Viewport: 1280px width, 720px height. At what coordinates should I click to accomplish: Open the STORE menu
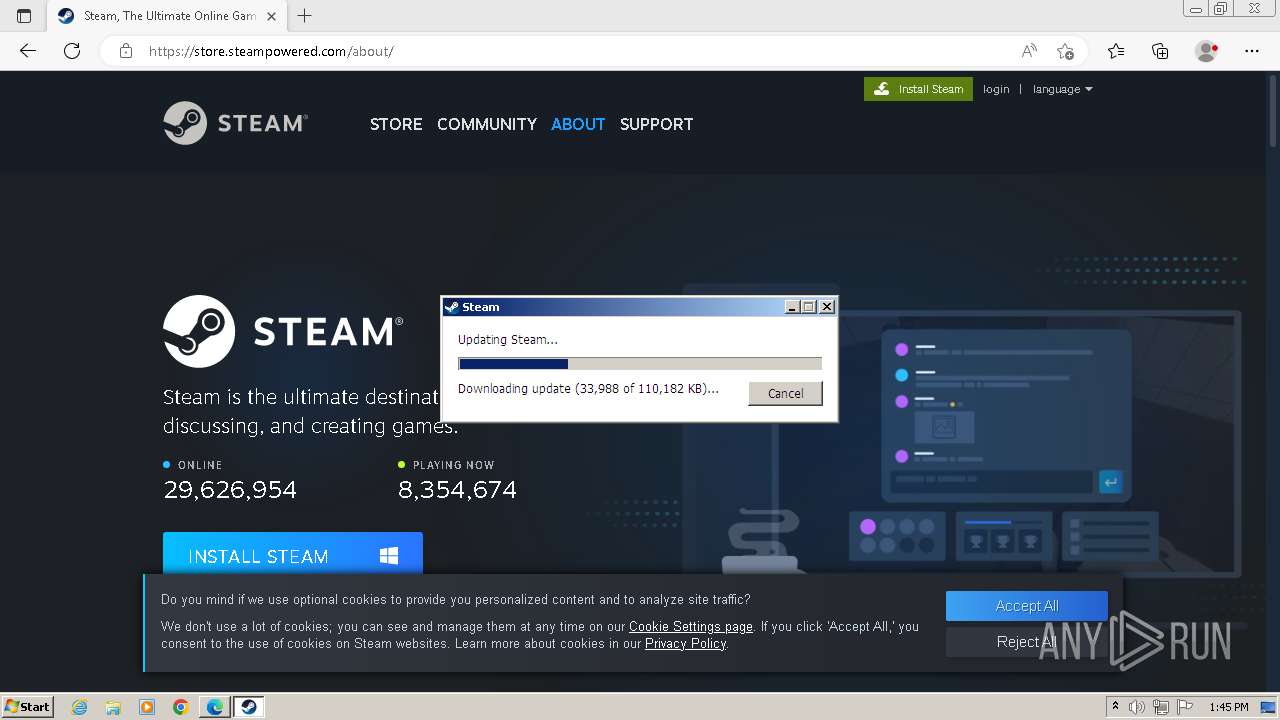click(396, 124)
